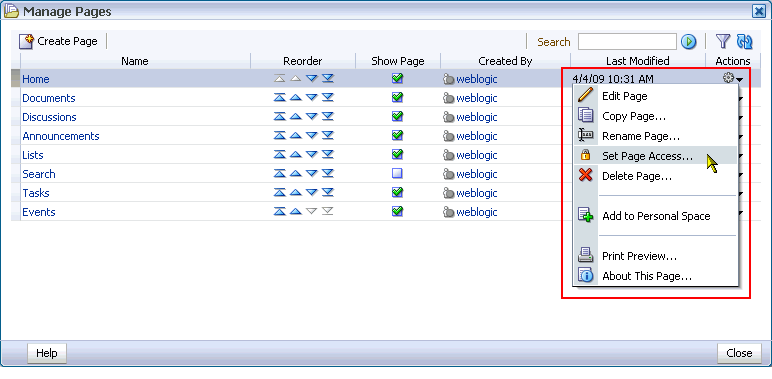
Task: Uncheck Show Page for Documents
Action: pos(397,97)
